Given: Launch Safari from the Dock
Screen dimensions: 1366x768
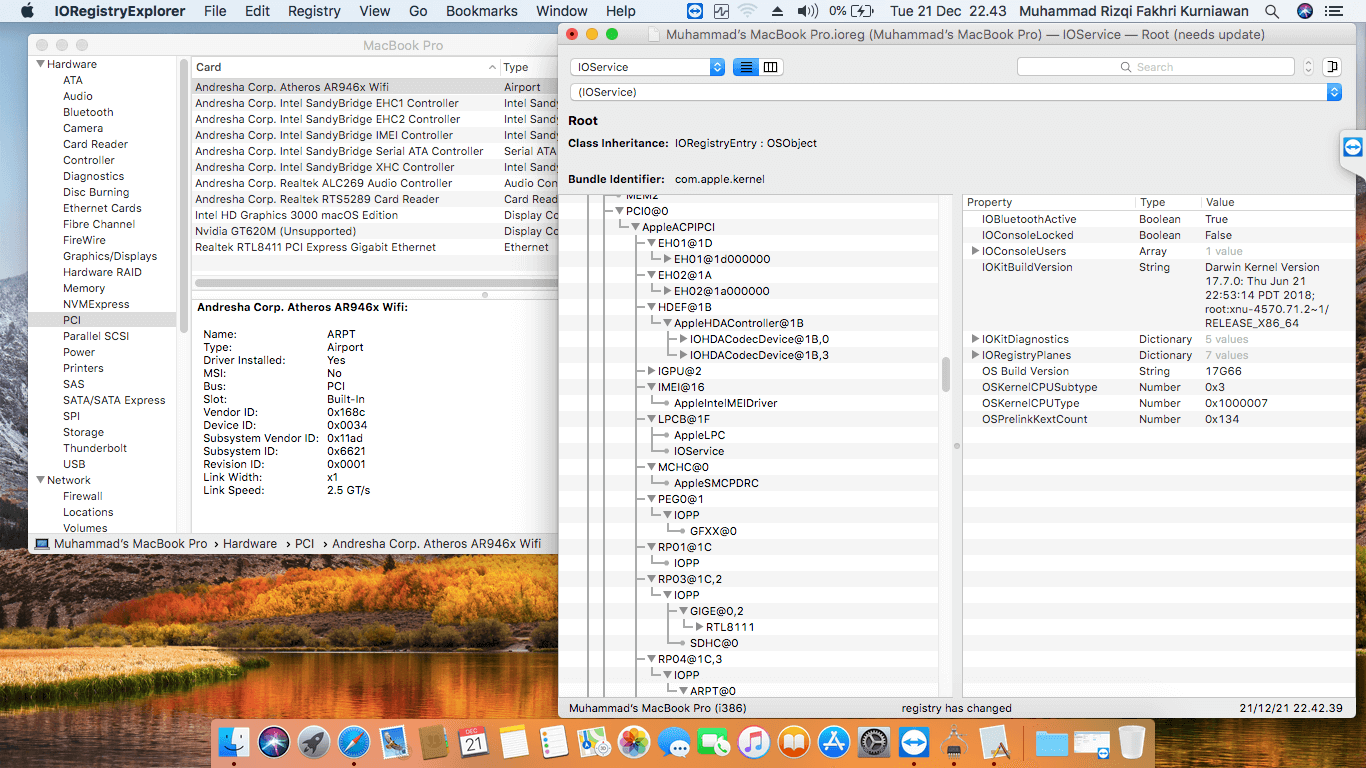Looking at the screenshot, I should (354, 742).
